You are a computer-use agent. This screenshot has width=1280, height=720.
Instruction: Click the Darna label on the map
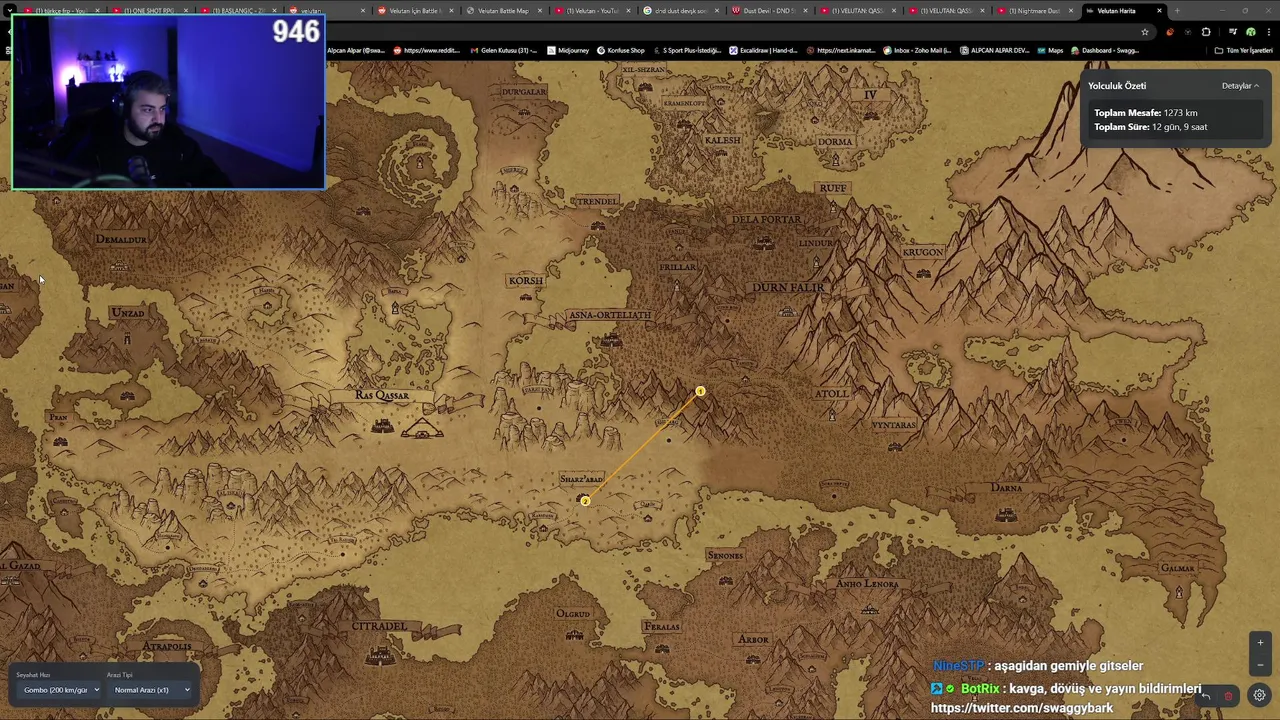click(x=1006, y=488)
